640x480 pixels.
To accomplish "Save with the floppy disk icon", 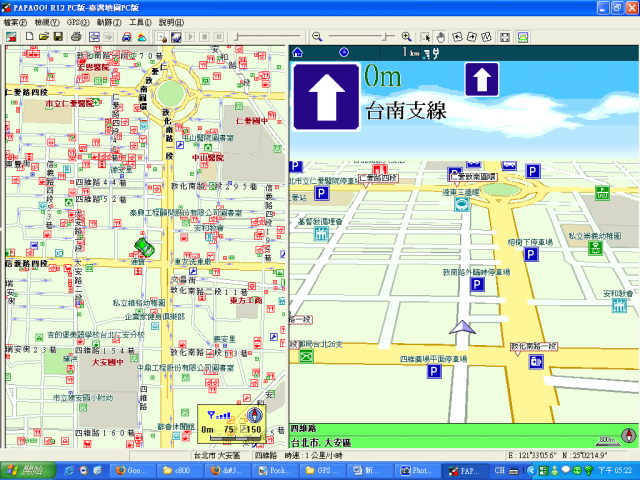I will pyautogui.click(x=58, y=37).
